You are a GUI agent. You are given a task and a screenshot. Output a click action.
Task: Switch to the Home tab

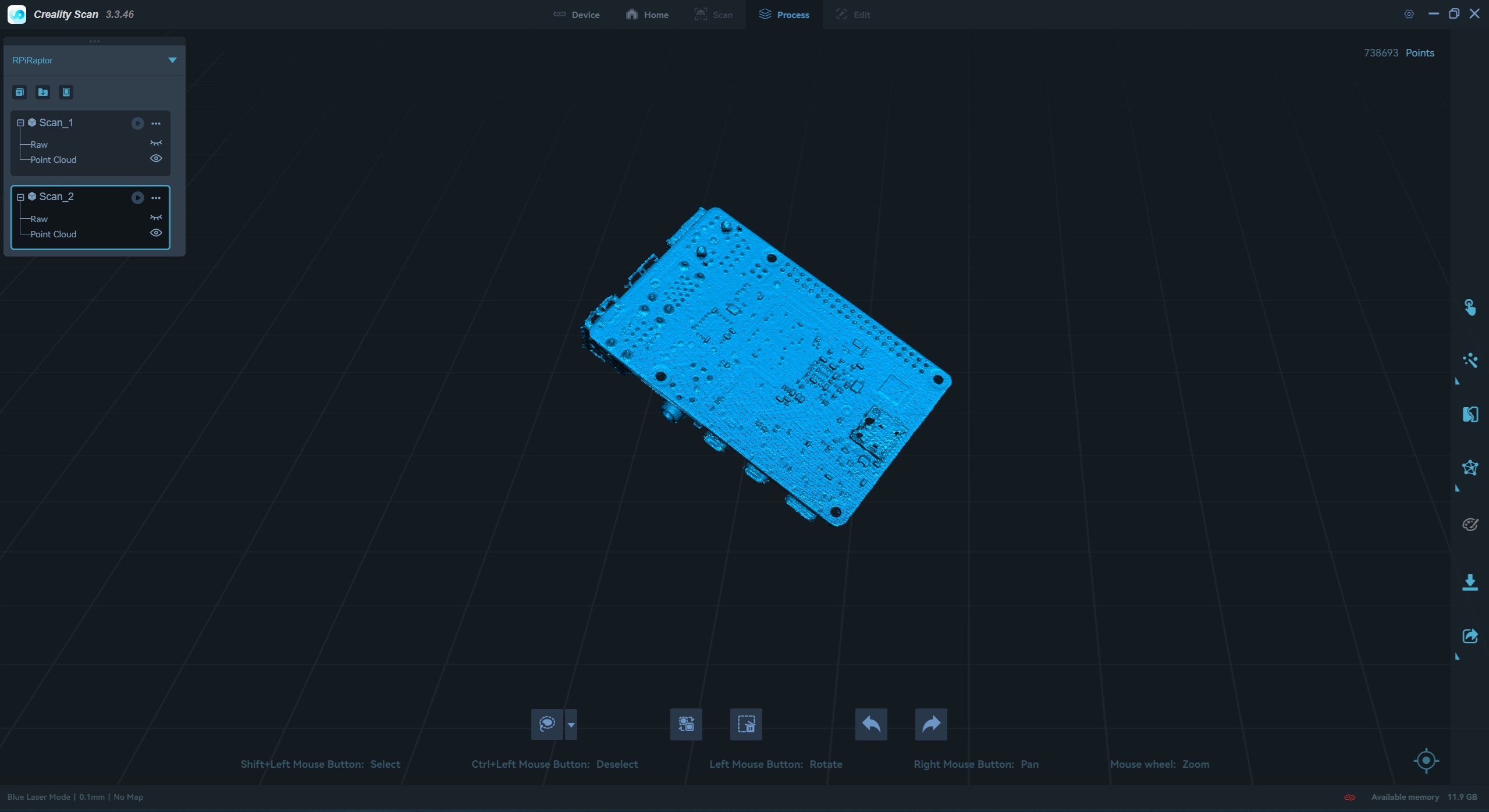pos(647,15)
